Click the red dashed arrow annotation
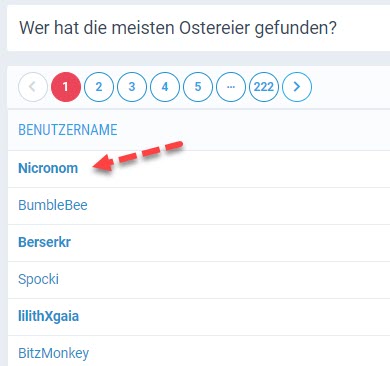390x366 pixels. point(138,155)
